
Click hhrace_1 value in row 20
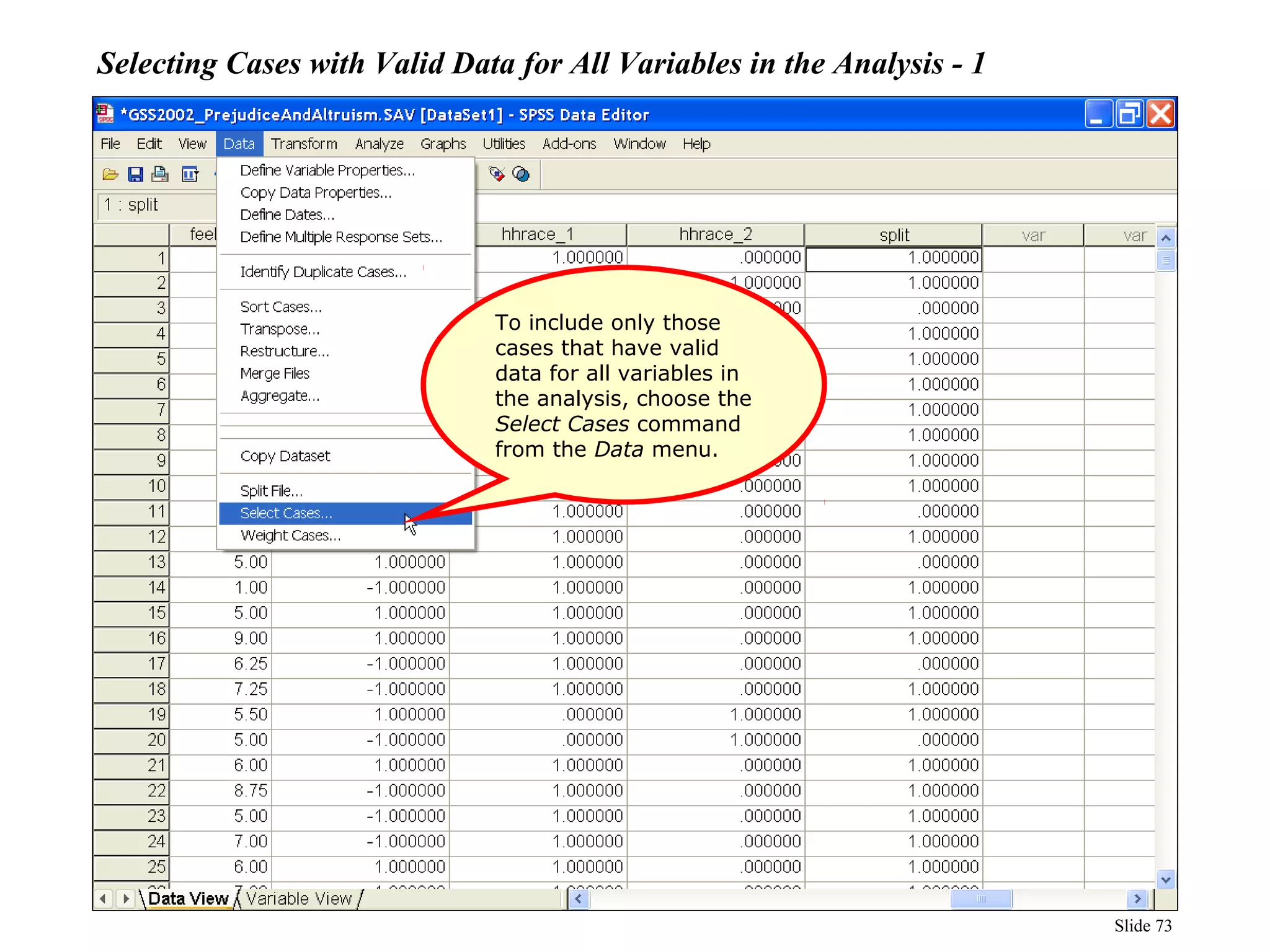[x=538, y=741]
